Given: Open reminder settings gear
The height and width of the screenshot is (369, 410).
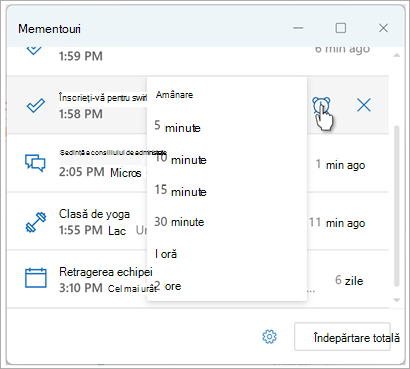Looking at the screenshot, I should point(269,337).
